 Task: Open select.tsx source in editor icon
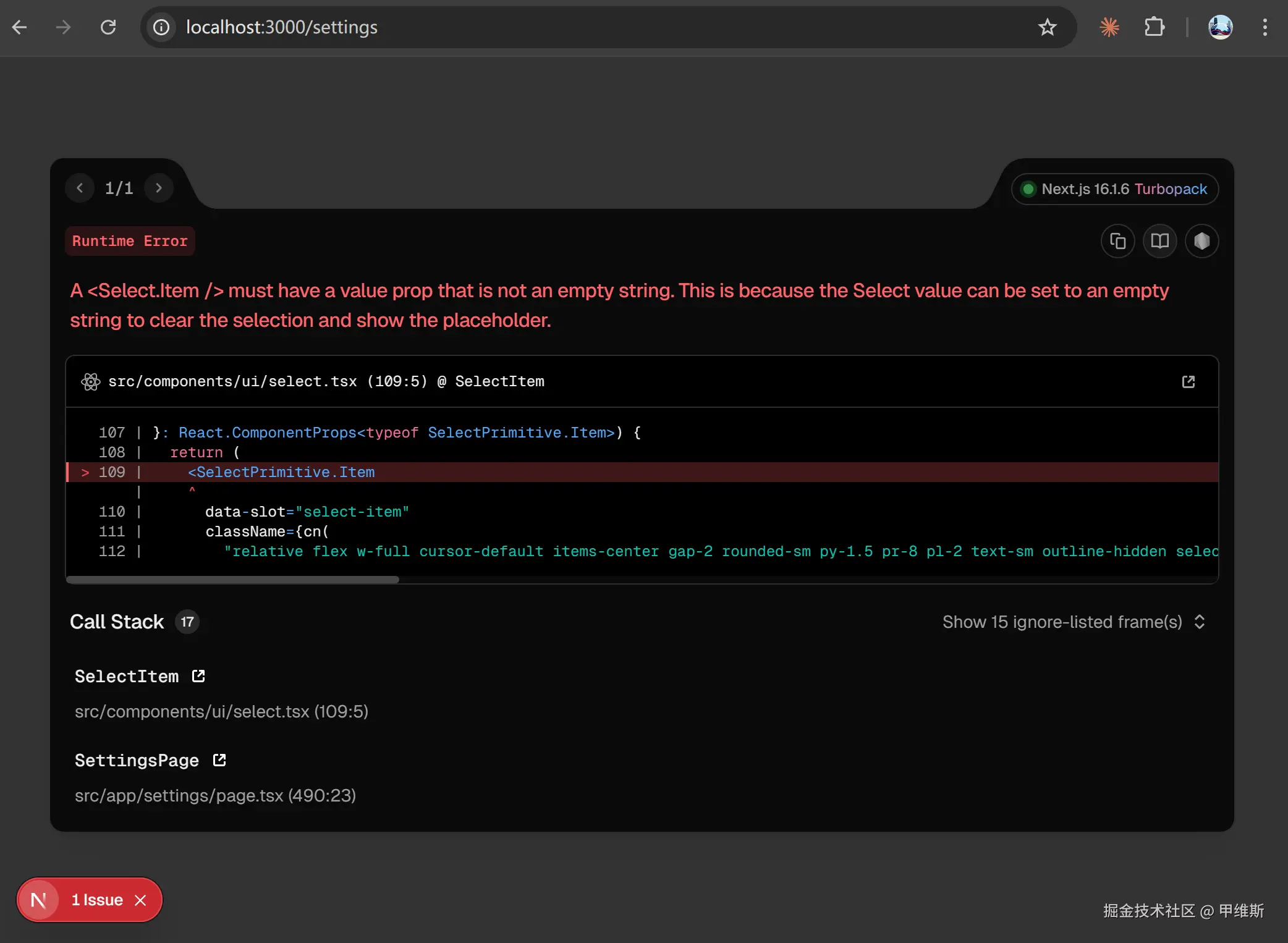click(x=1188, y=382)
